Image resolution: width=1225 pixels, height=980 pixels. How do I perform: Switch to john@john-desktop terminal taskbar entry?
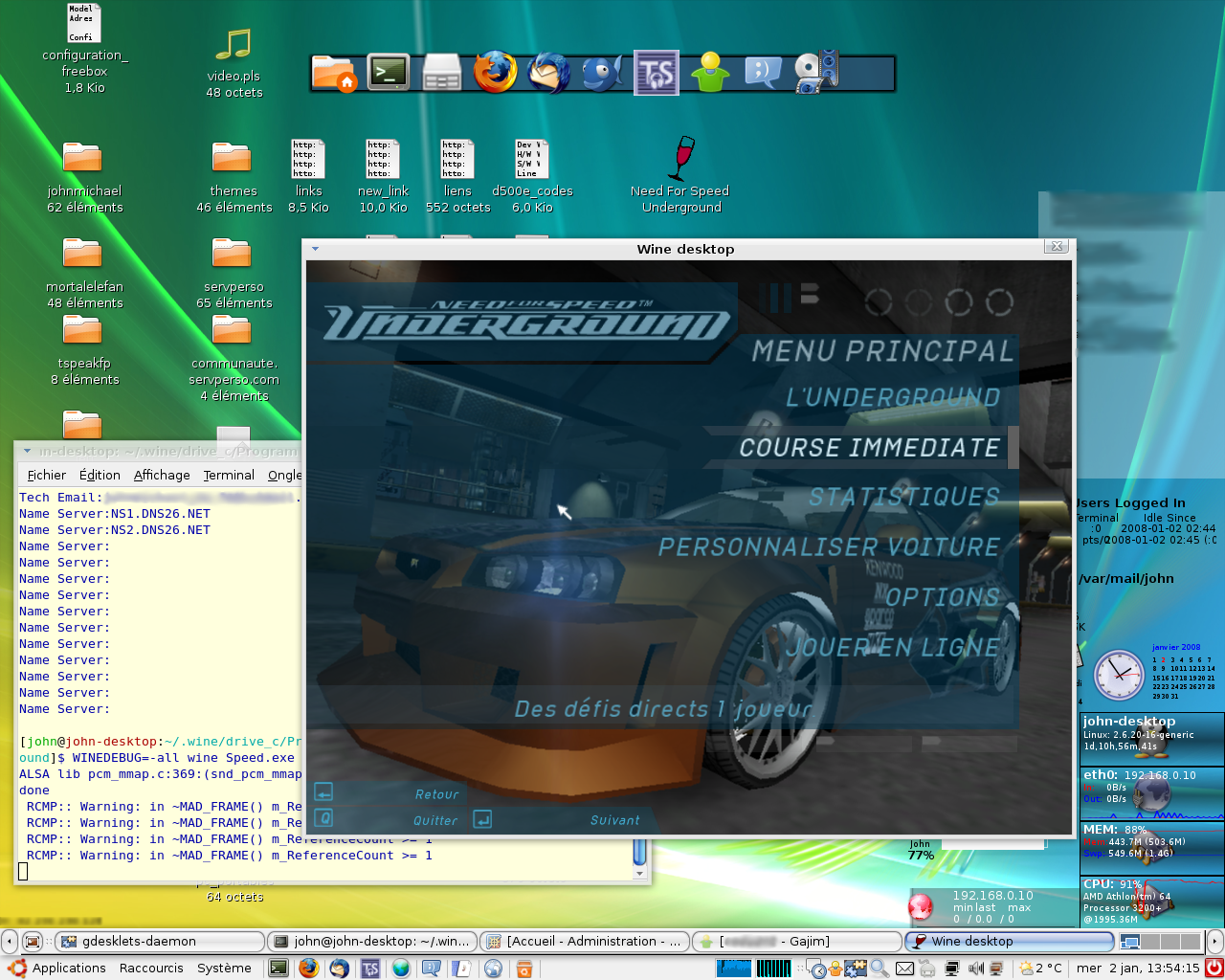(x=371, y=942)
